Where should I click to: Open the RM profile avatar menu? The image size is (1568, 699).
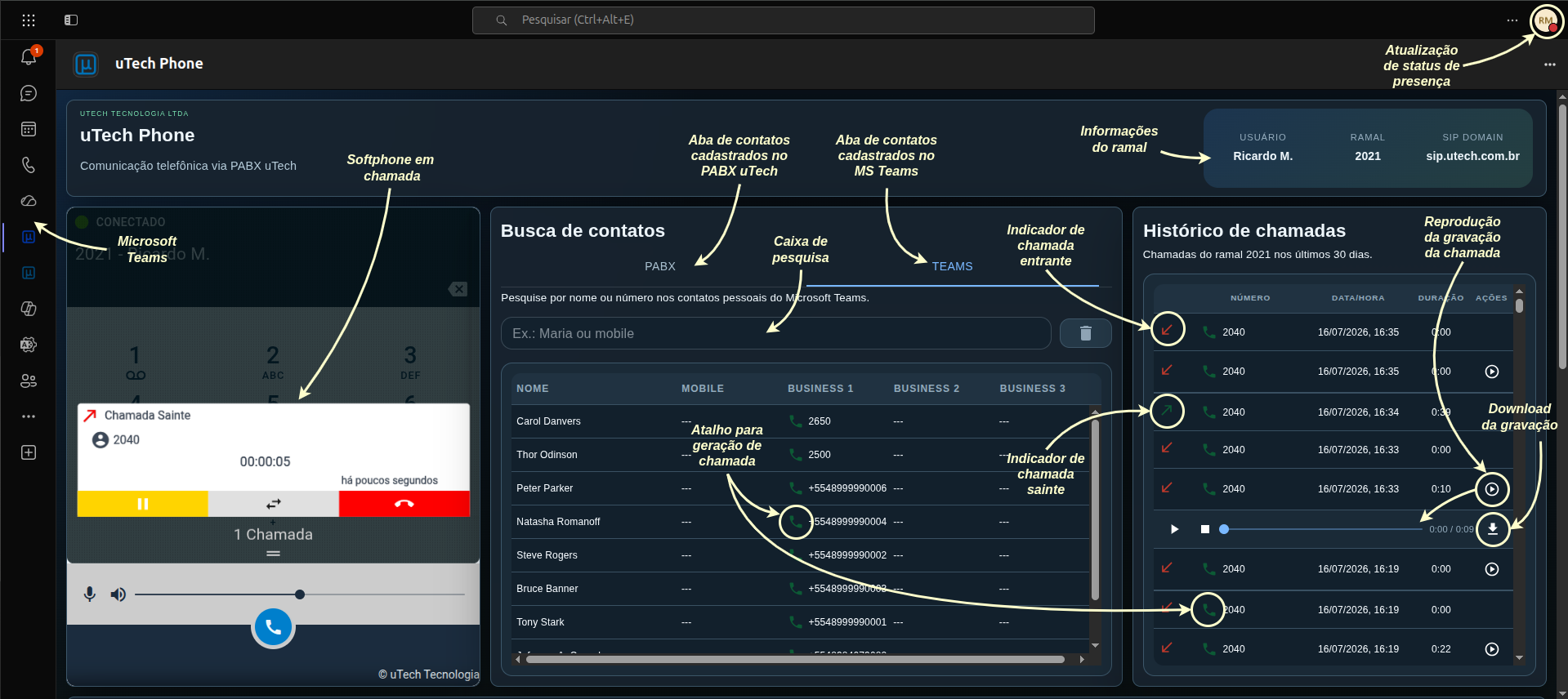pos(1546,20)
